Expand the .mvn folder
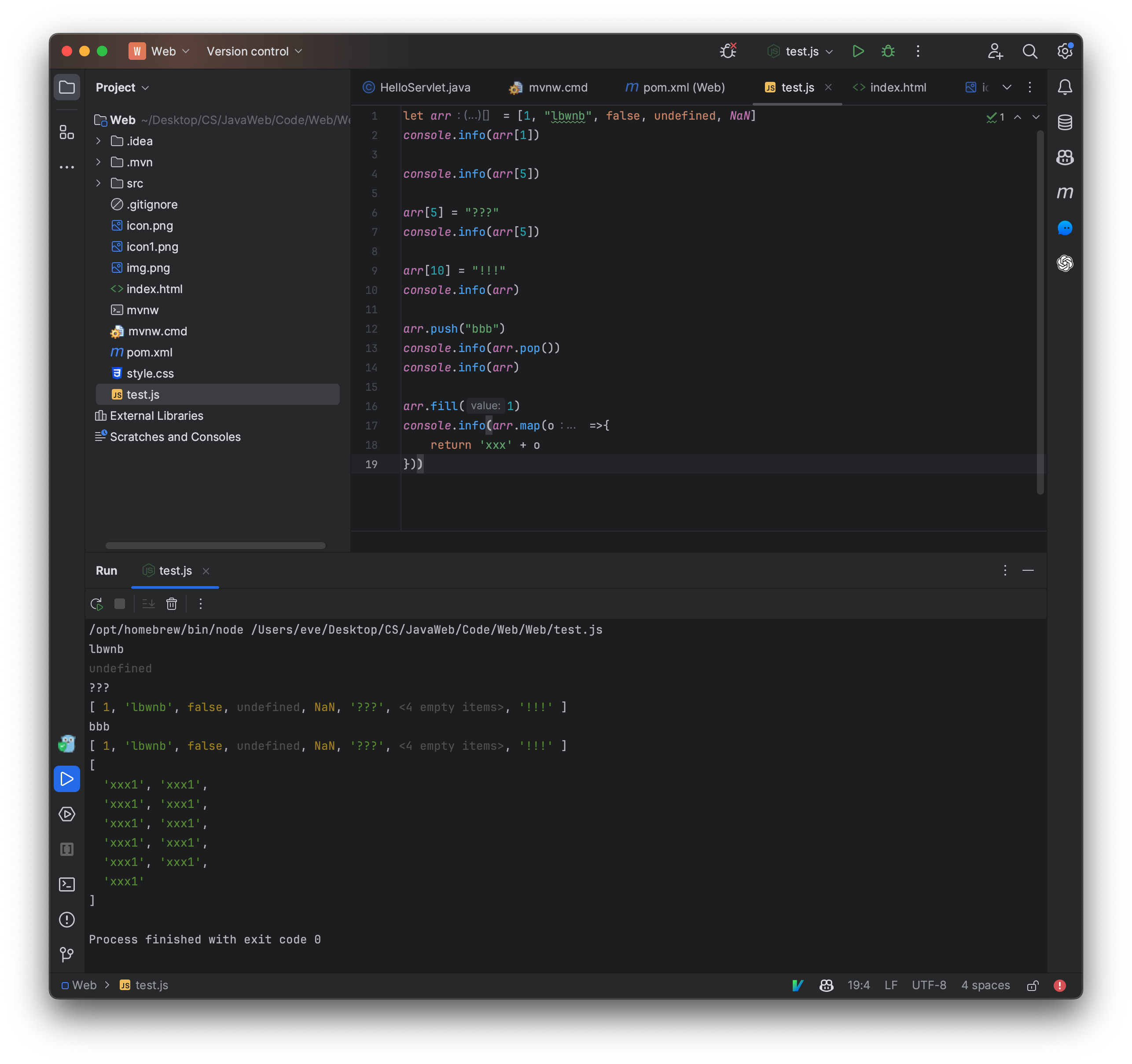Screen dimensions: 1132x1064 click(99, 162)
